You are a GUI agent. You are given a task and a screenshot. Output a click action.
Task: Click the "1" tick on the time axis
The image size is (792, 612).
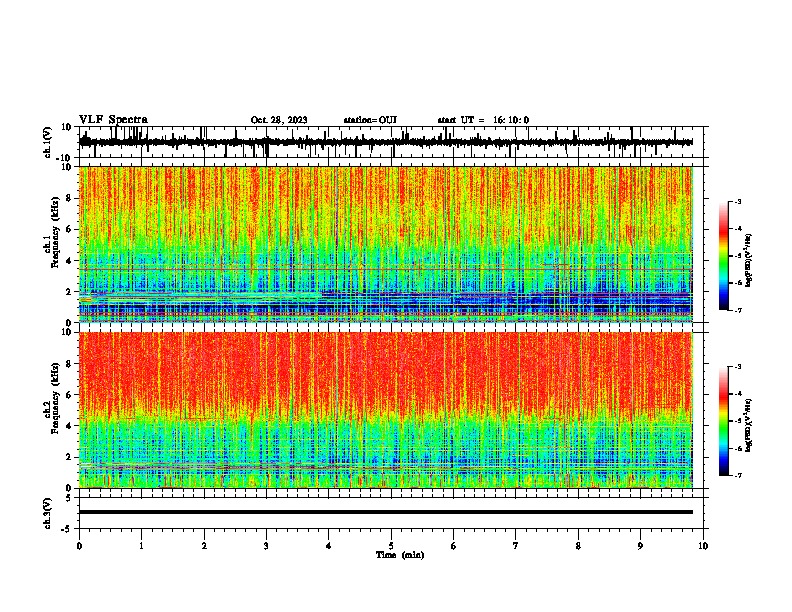pos(141,546)
